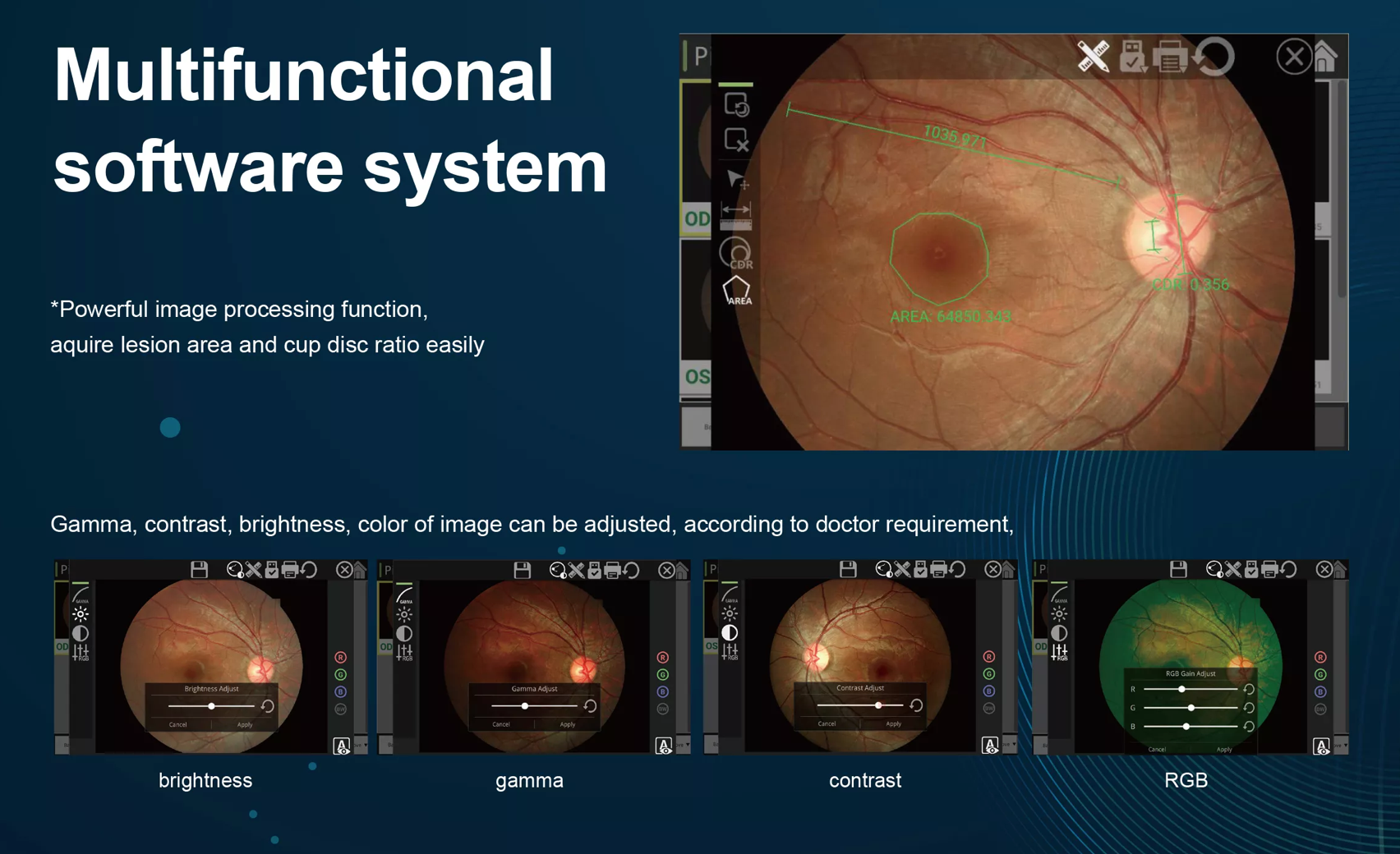Click the Brightness Adjust slider handle
Viewport: 1400px width, 854px height.
point(212,706)
